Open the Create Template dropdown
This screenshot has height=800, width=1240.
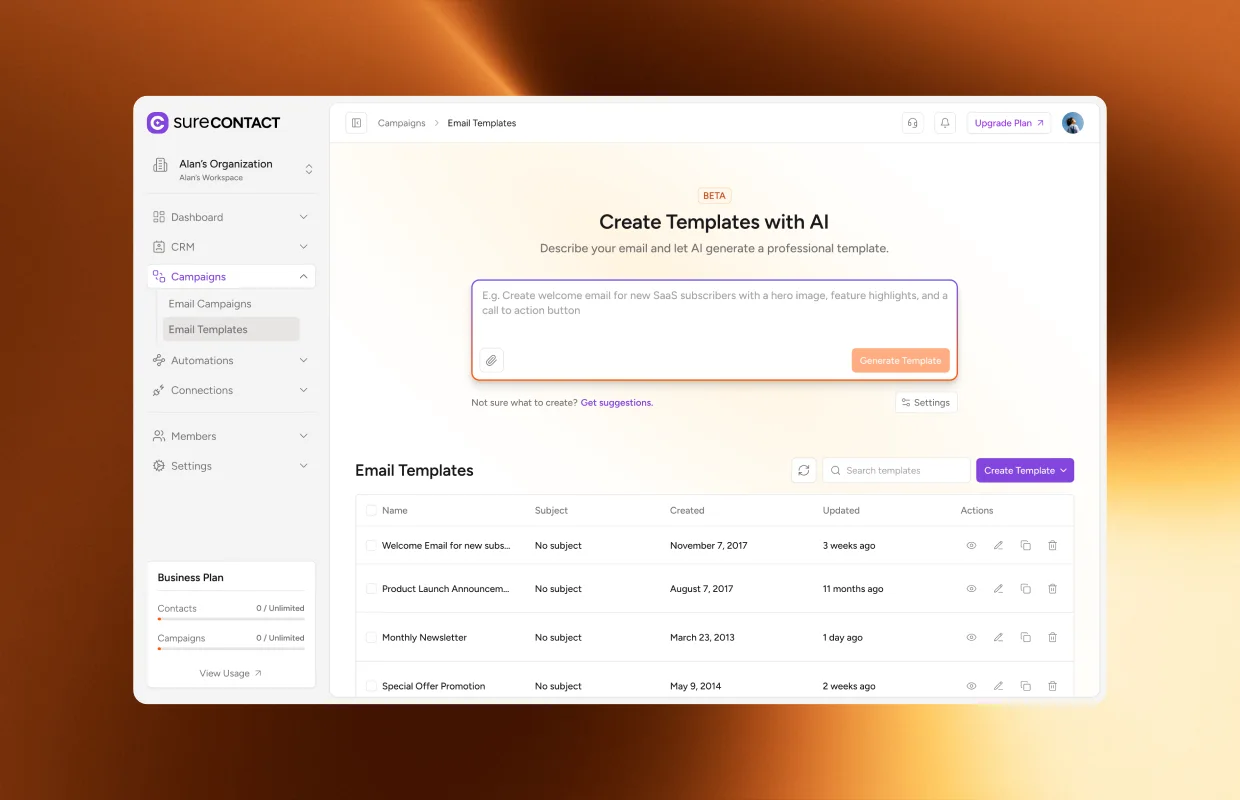pyautogui.click(x=1025, y=470)
